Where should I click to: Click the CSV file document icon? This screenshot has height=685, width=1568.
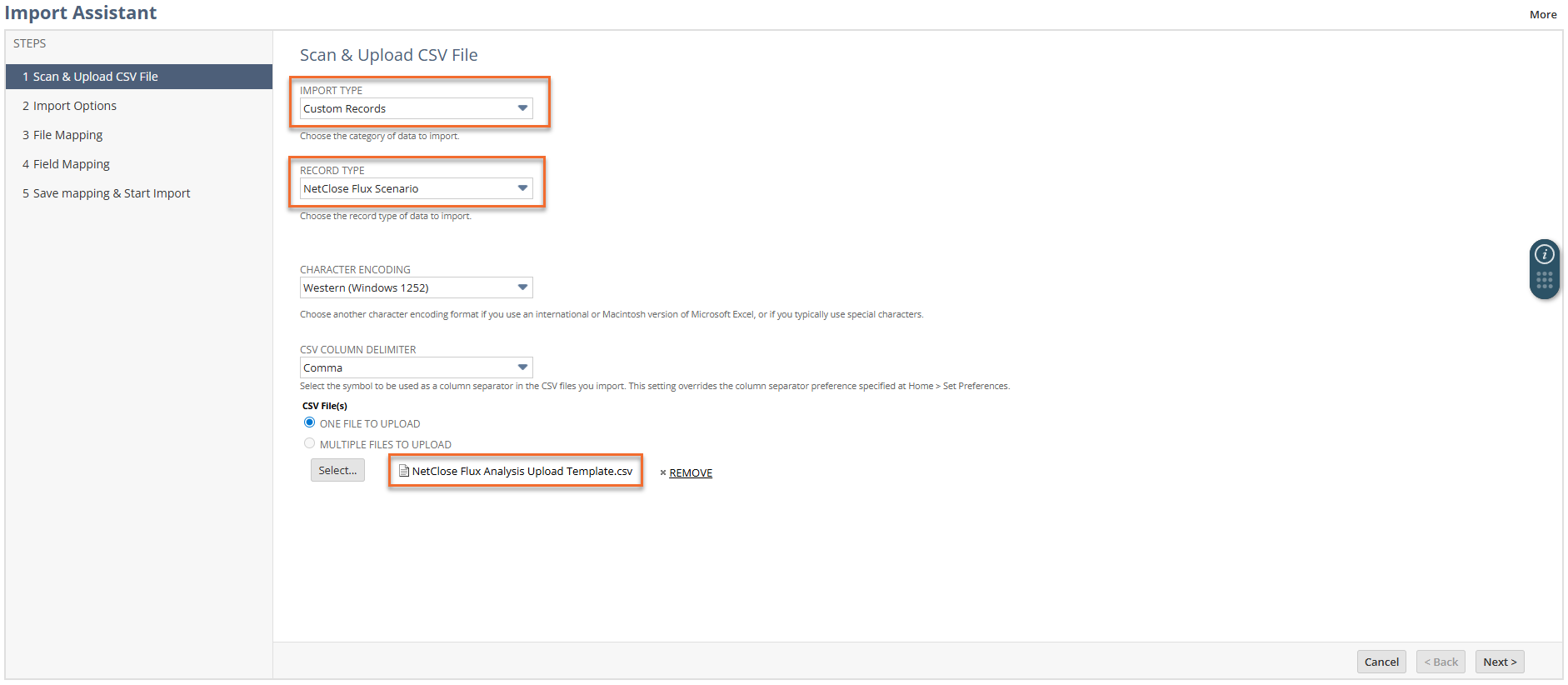point(404,471)
